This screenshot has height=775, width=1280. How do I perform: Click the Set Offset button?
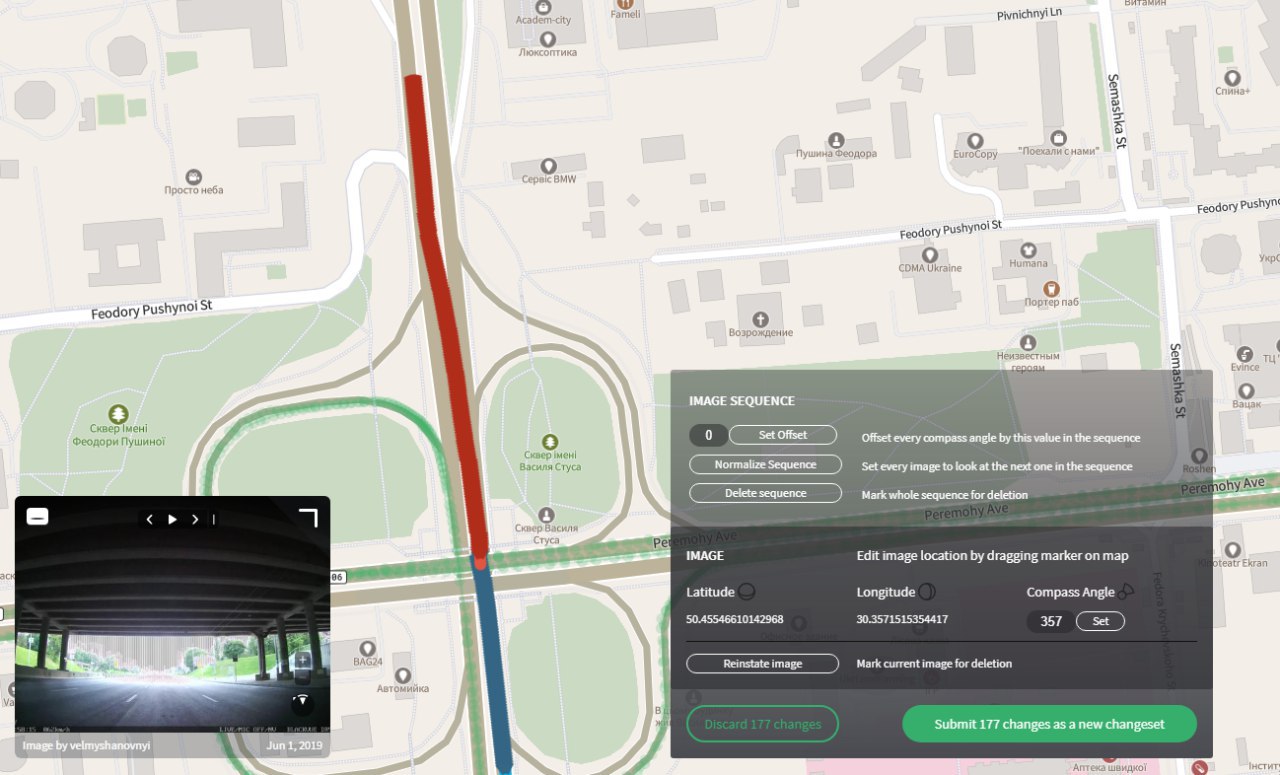pos(782,435)
